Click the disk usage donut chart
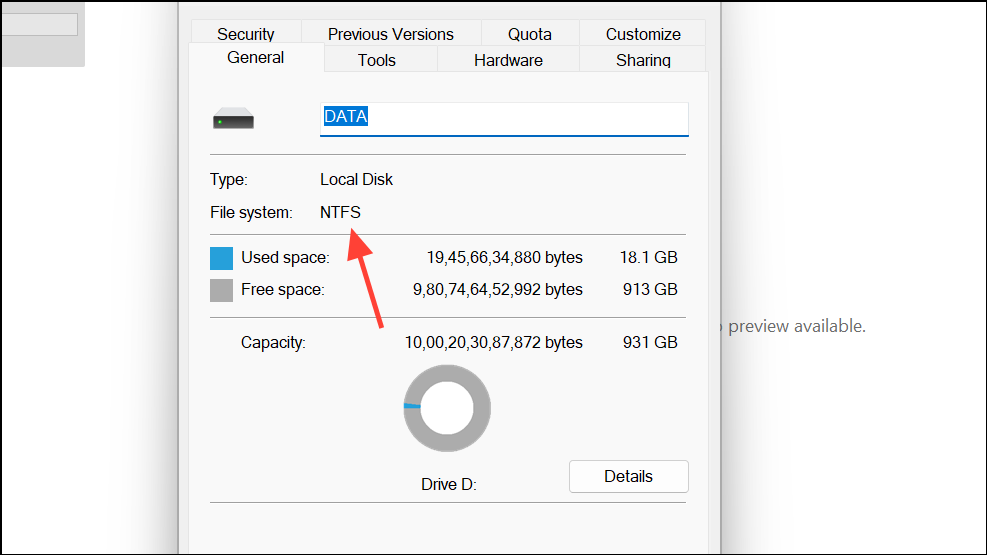Screen dimensions: 987x555 pos(447,408)
